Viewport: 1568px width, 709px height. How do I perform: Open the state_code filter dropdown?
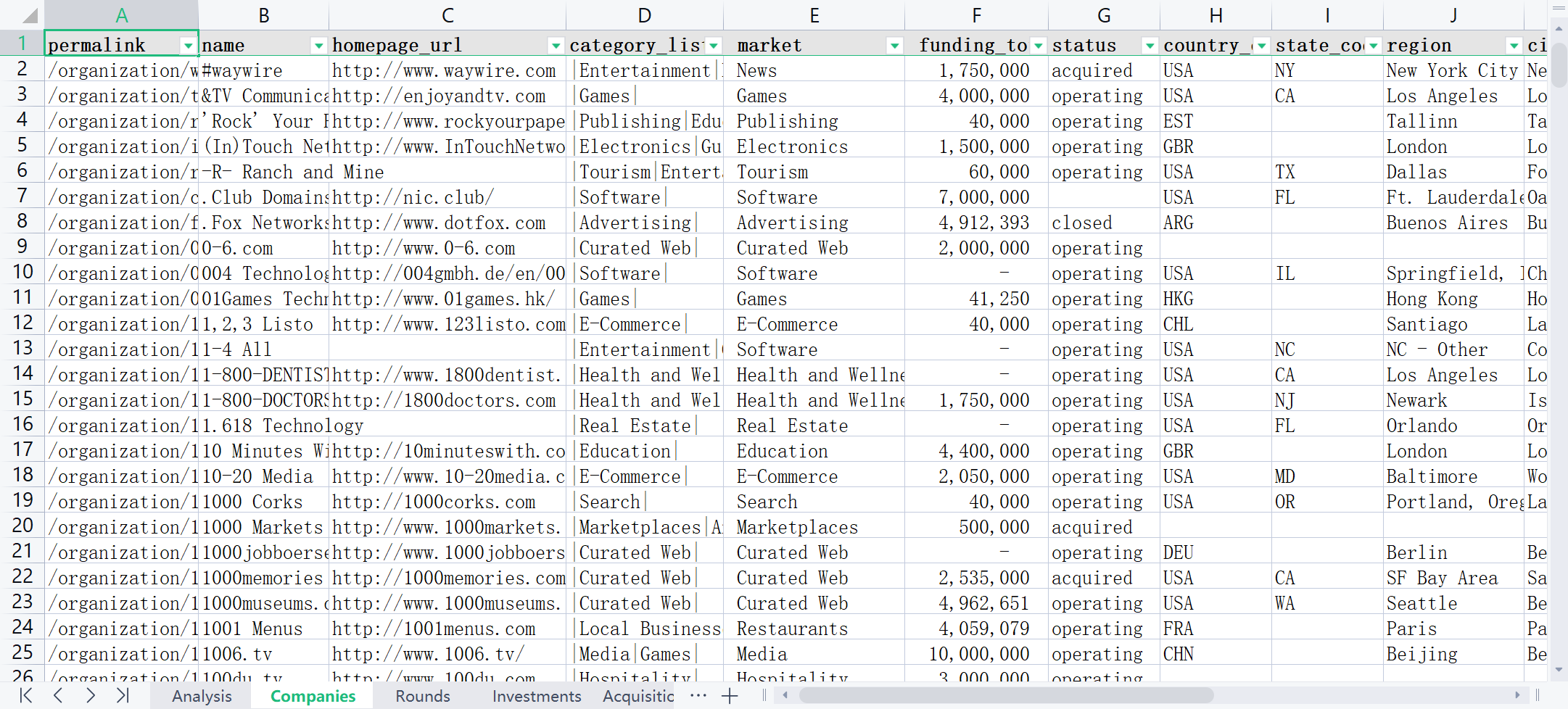[x=1374, y=46]
